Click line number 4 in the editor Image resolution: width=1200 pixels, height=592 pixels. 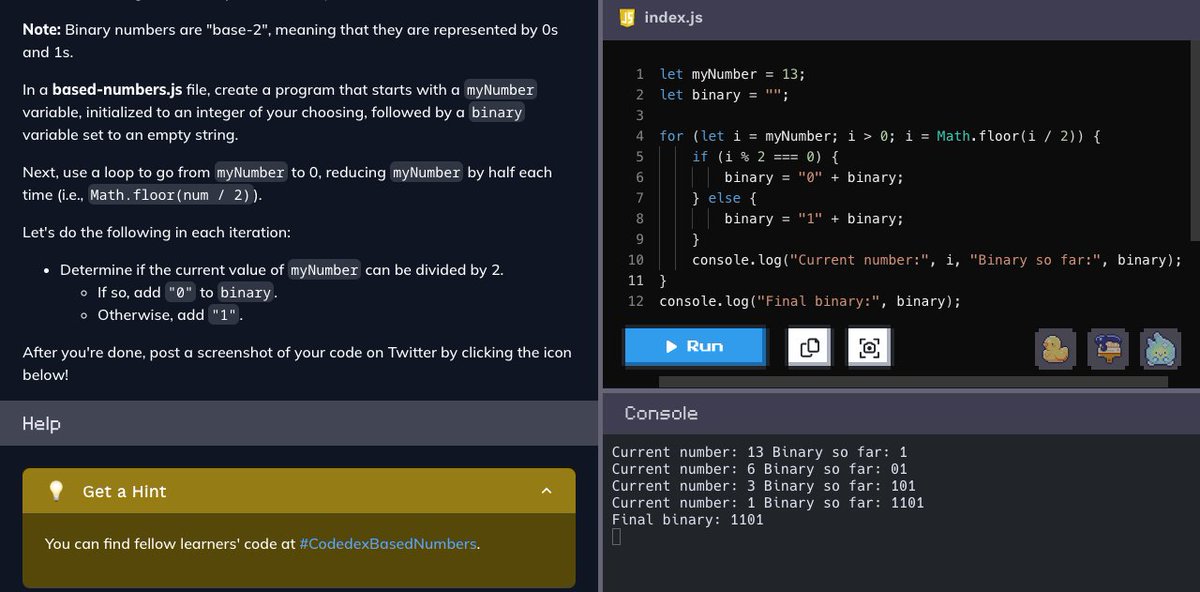[x=641, y=135]
